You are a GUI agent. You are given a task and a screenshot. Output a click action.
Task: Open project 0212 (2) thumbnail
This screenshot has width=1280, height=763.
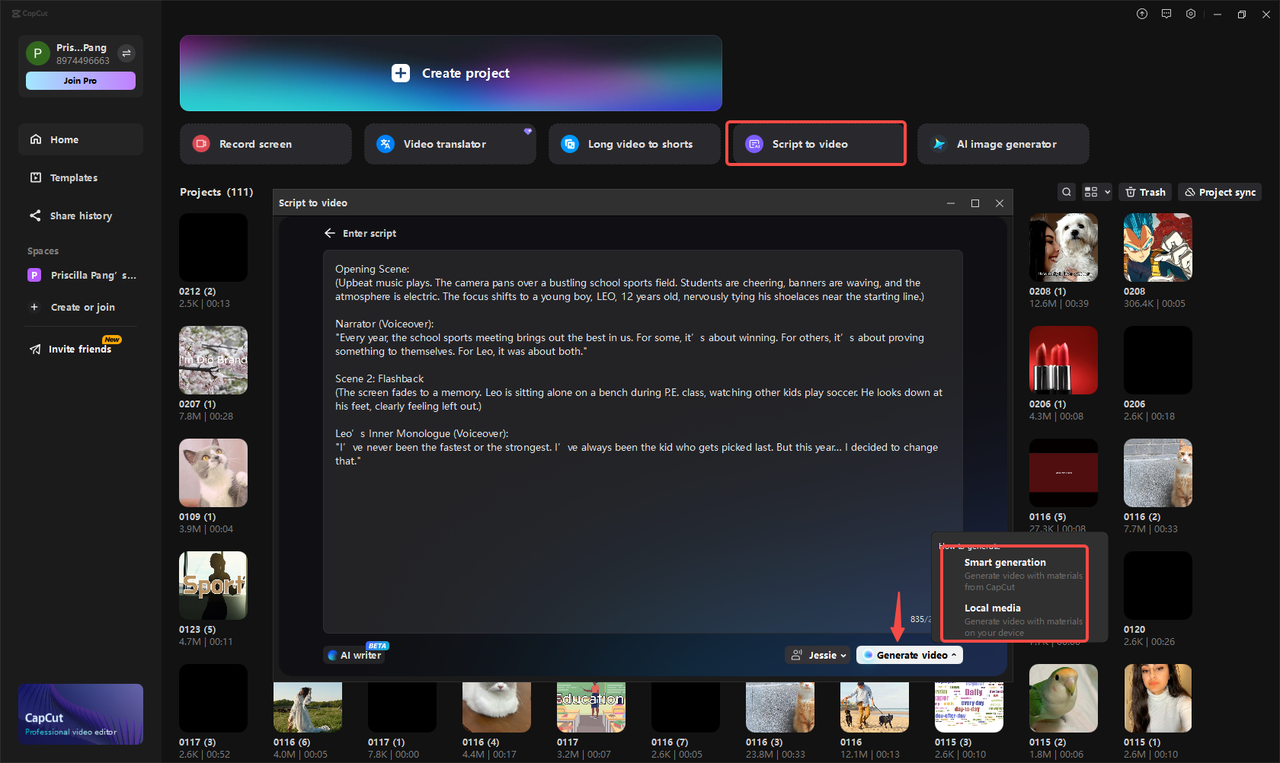[x=213, y=247]
